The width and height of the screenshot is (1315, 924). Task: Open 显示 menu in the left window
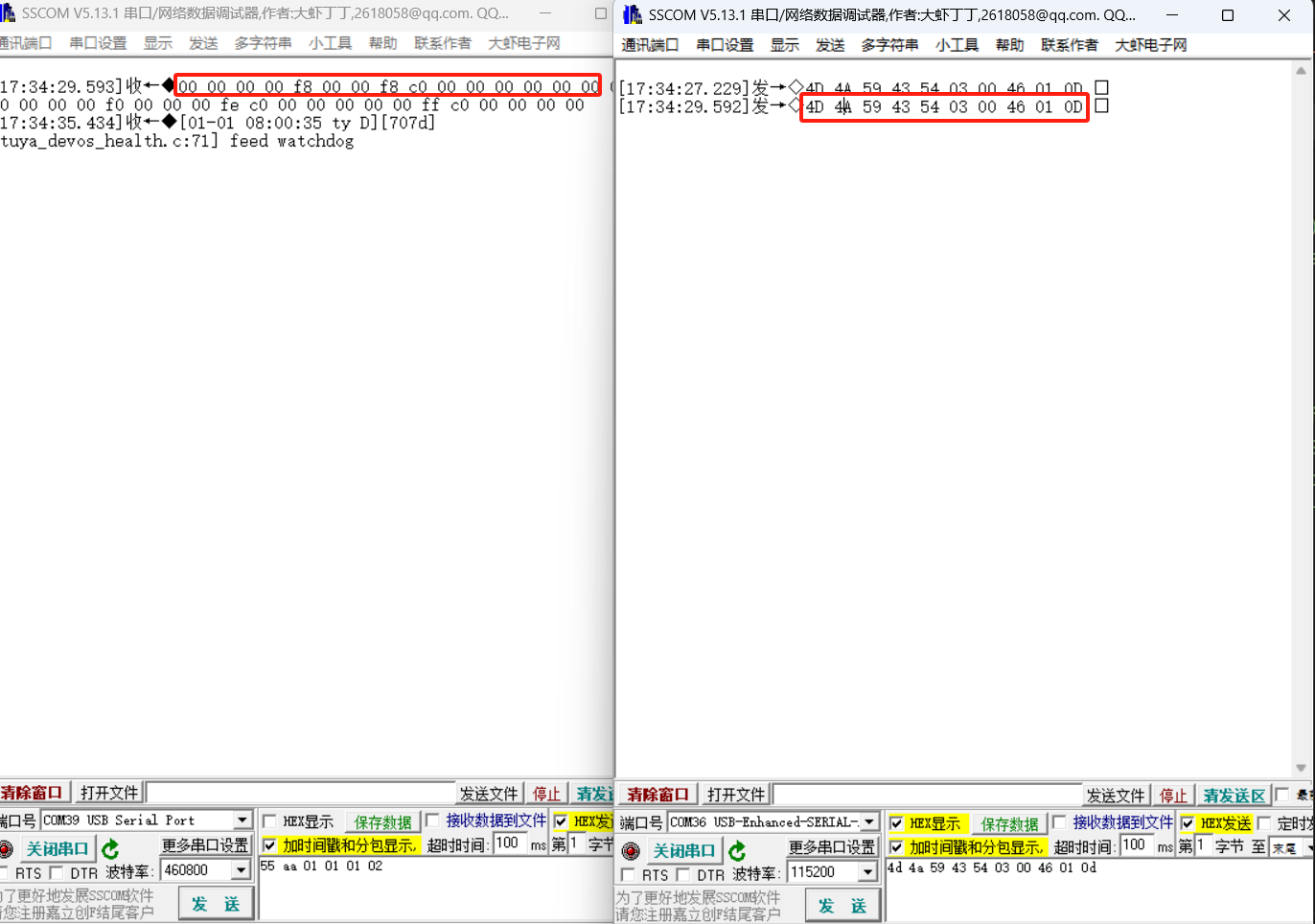pyautogui.click(x=157, y=43)
